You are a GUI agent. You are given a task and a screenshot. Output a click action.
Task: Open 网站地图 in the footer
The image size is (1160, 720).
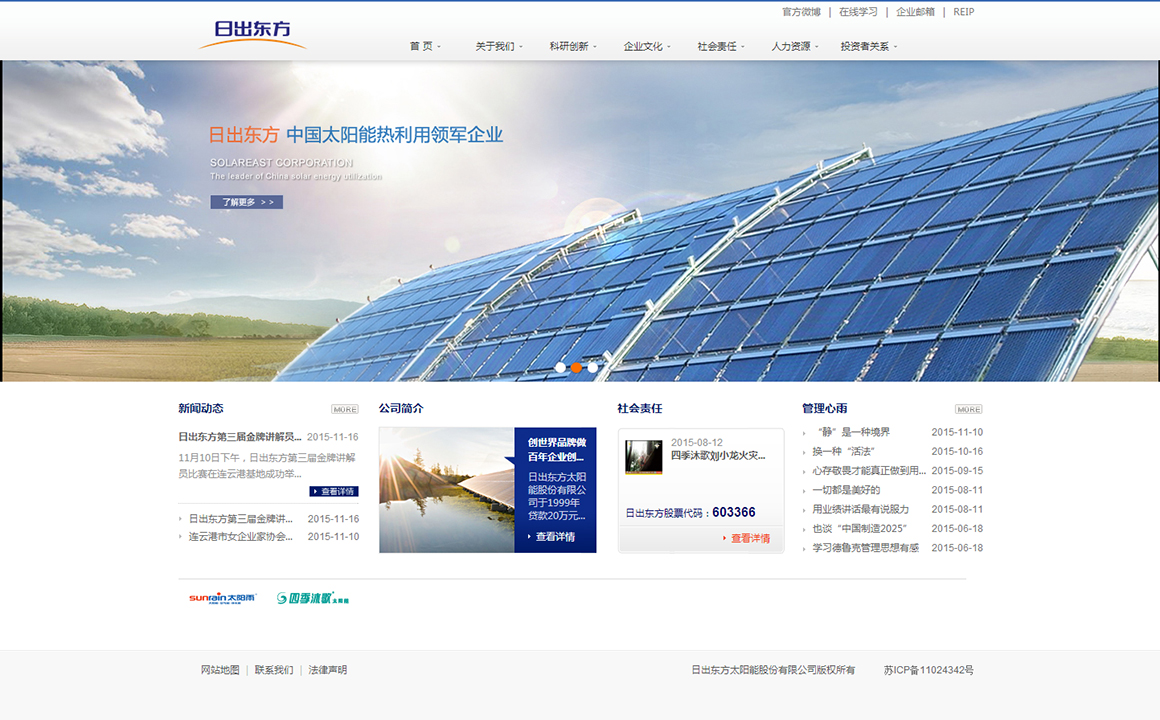[x=220, y=670]
